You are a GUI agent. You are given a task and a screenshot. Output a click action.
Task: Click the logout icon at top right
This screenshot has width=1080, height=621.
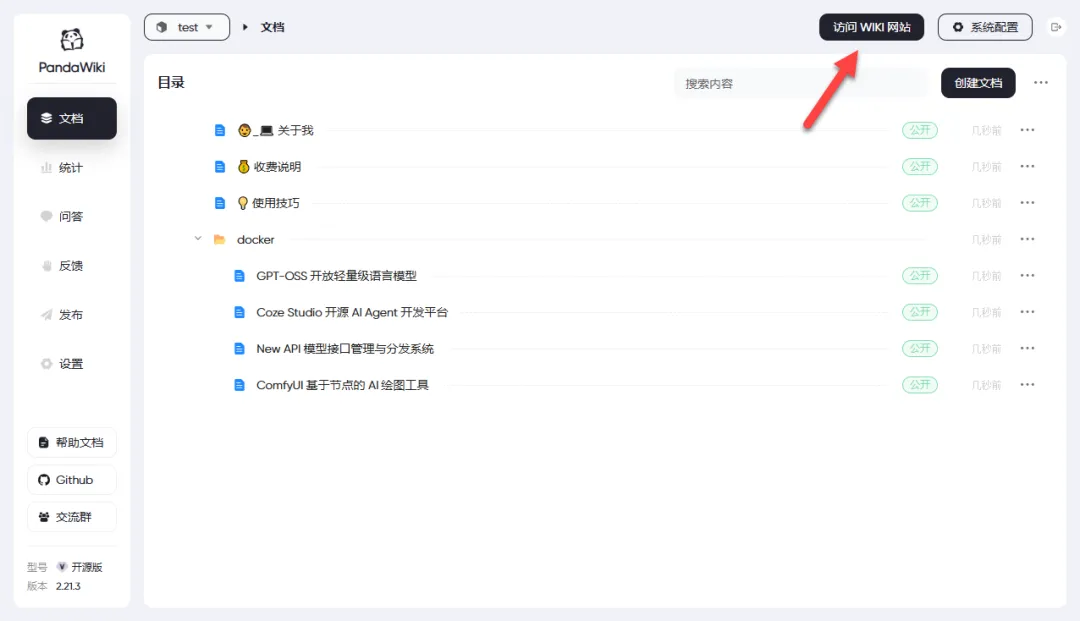pos(1056,27)
